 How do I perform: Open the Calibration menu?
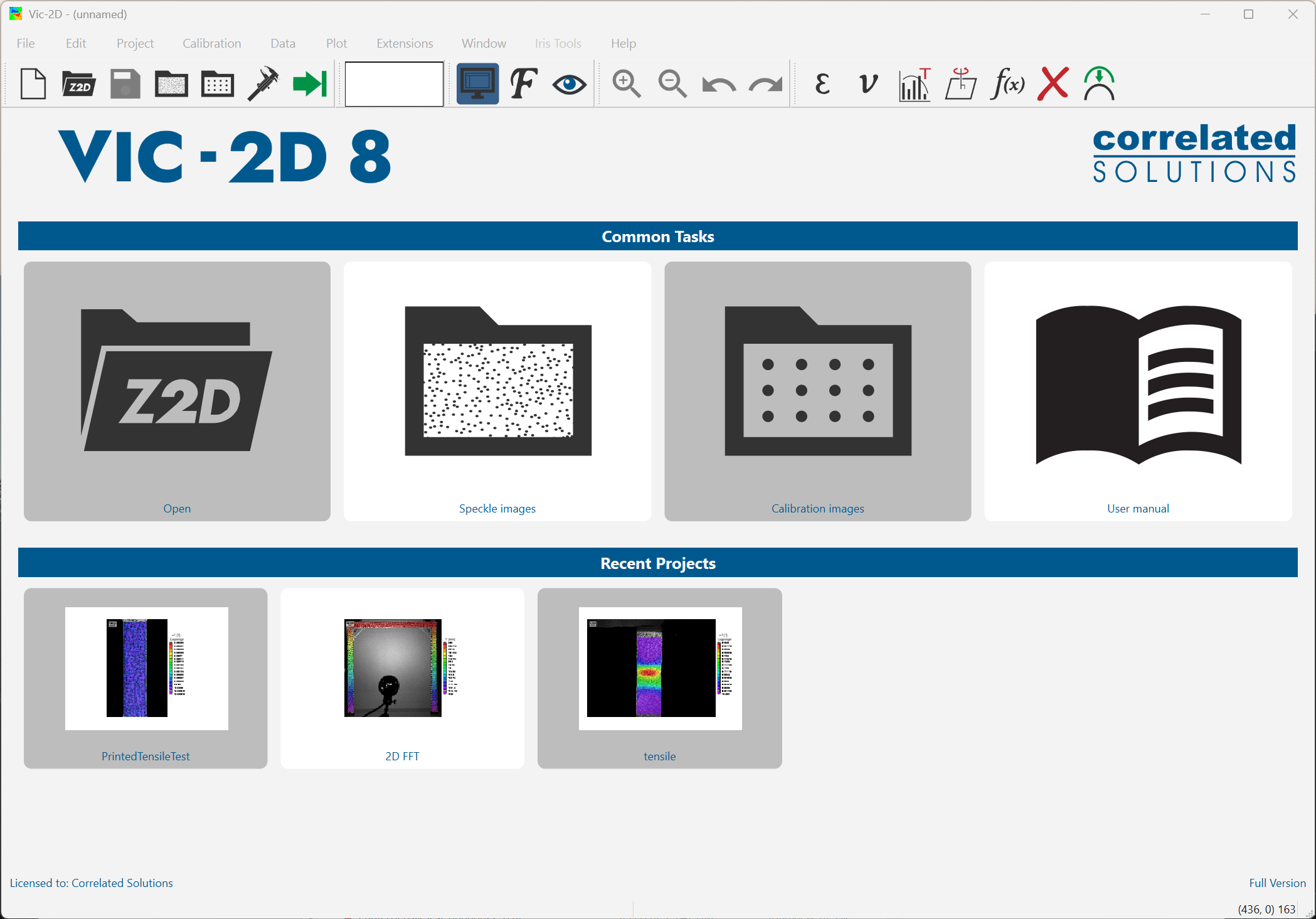click(211, 43)
